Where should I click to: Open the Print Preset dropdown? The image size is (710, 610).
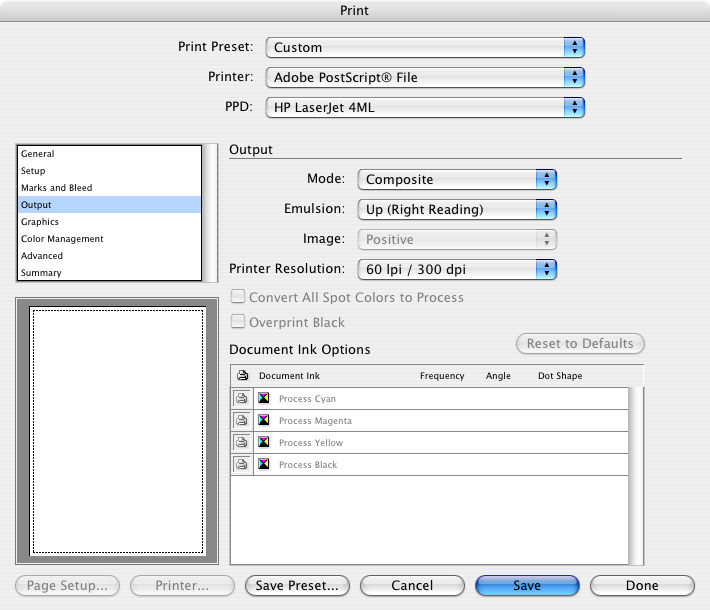point(425,47)
